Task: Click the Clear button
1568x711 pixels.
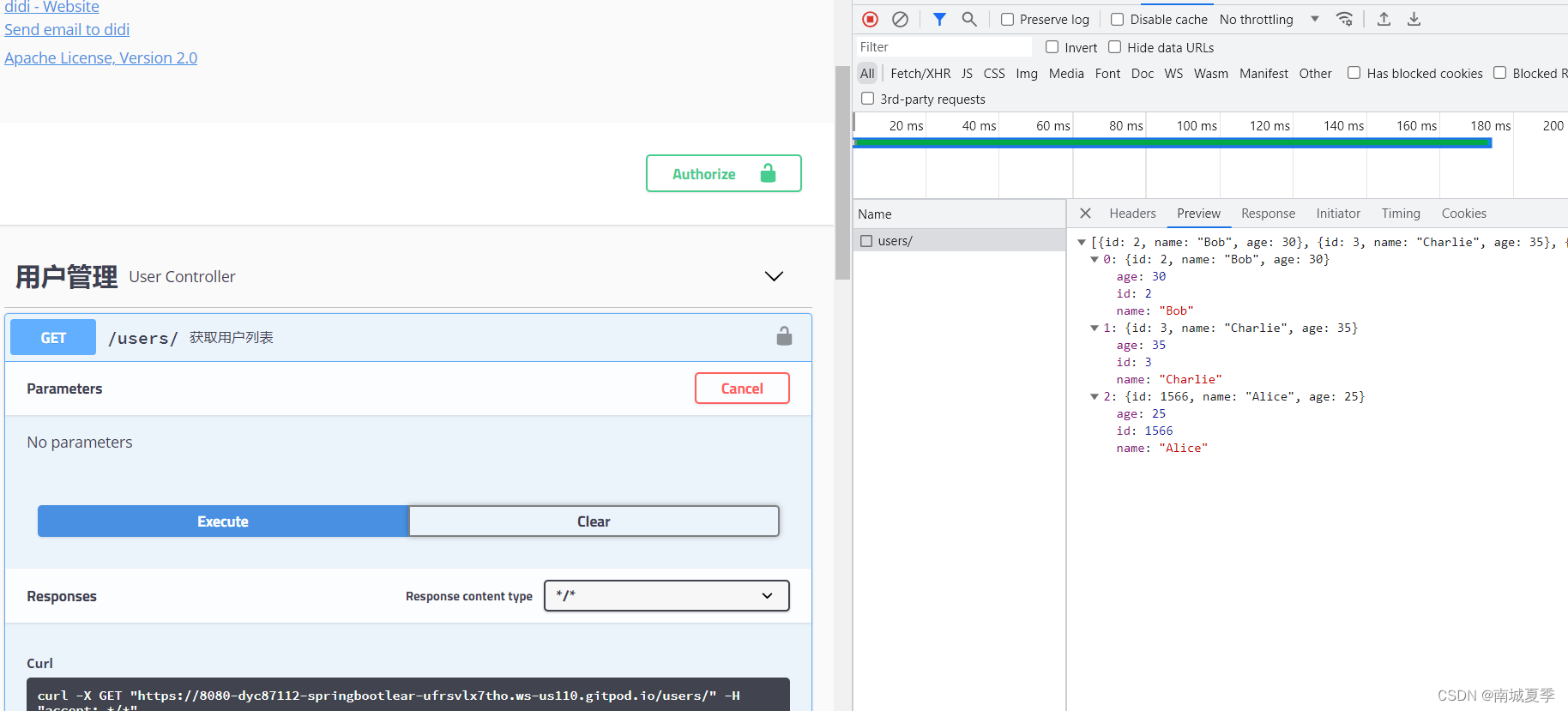Action: tap(594, 521)
